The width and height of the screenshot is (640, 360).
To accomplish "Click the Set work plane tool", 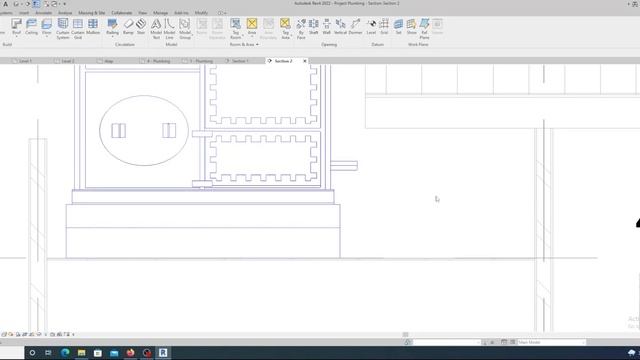I will point(398,28).
